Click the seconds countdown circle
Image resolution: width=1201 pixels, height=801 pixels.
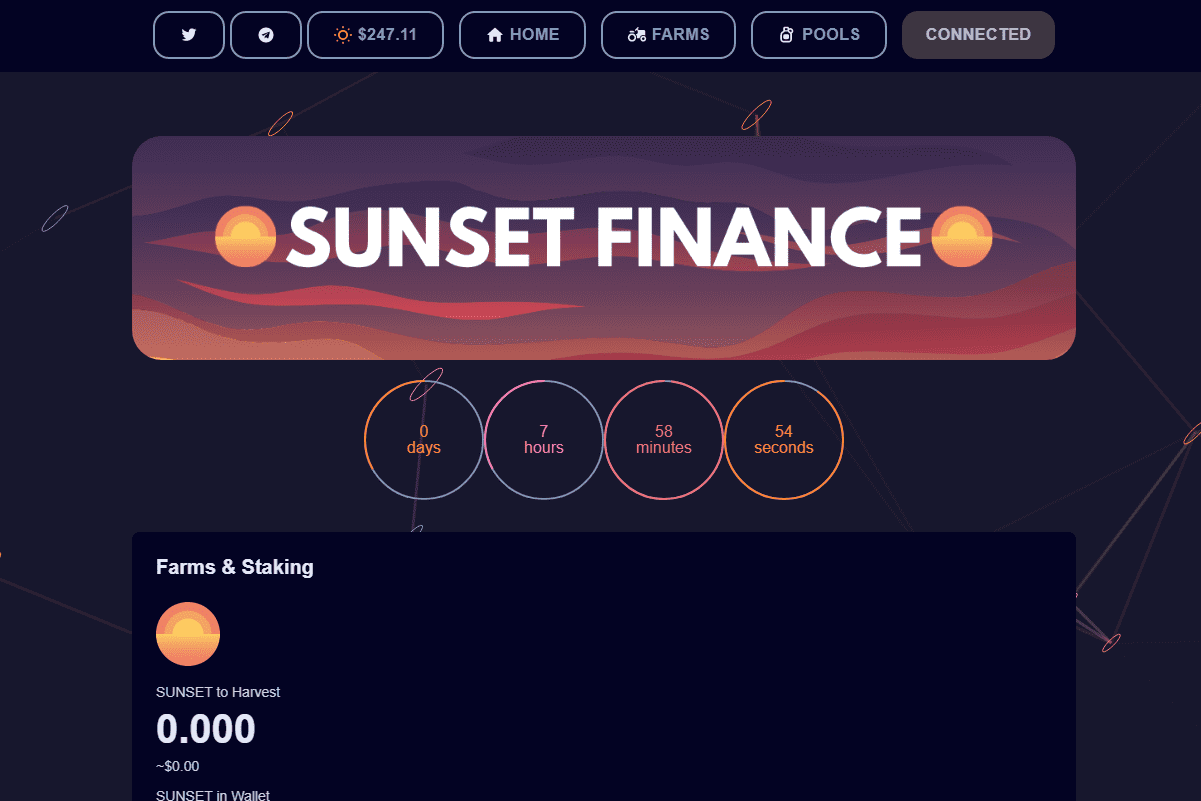tap(784, 439)
